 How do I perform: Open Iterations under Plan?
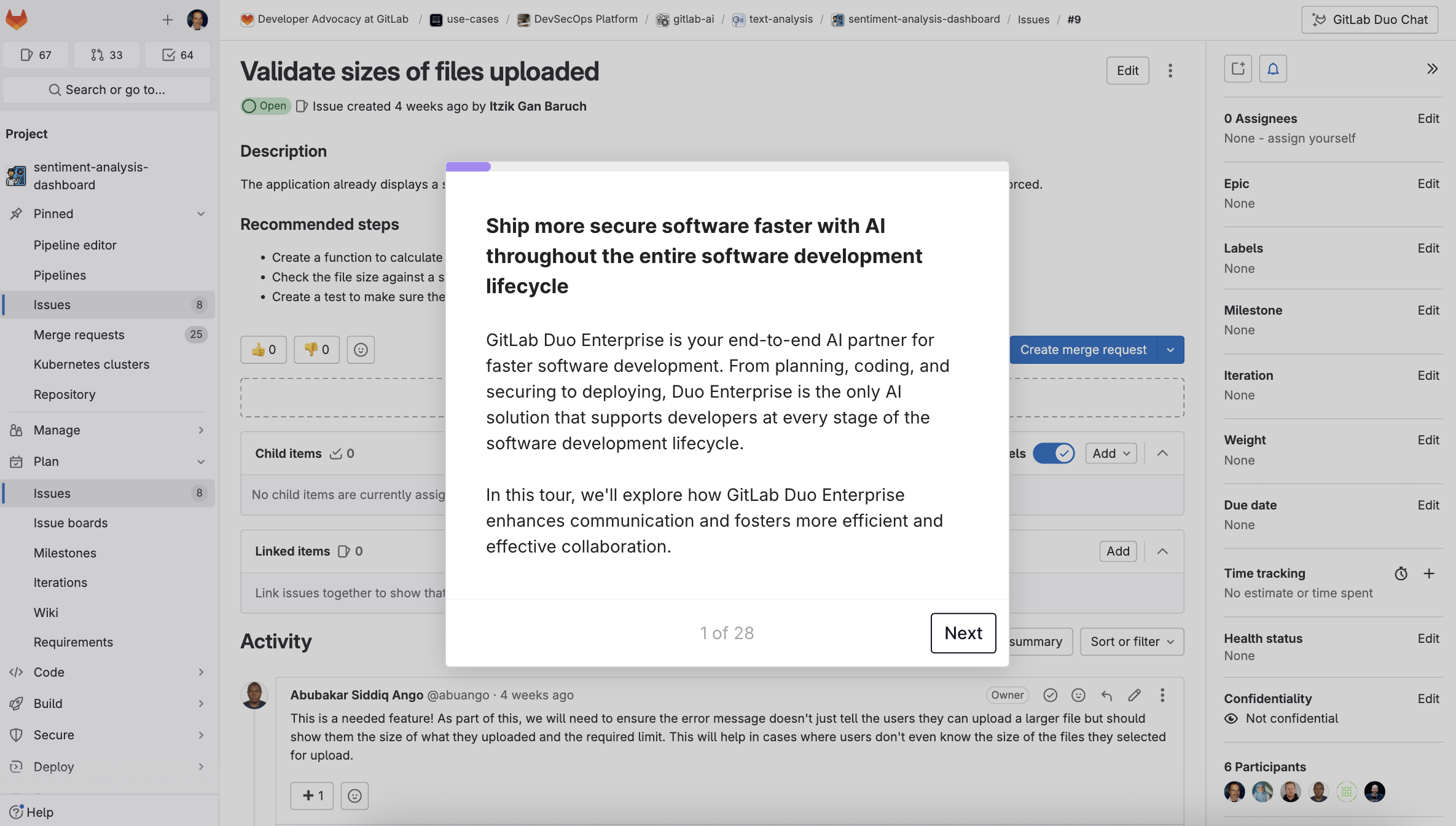60,583
